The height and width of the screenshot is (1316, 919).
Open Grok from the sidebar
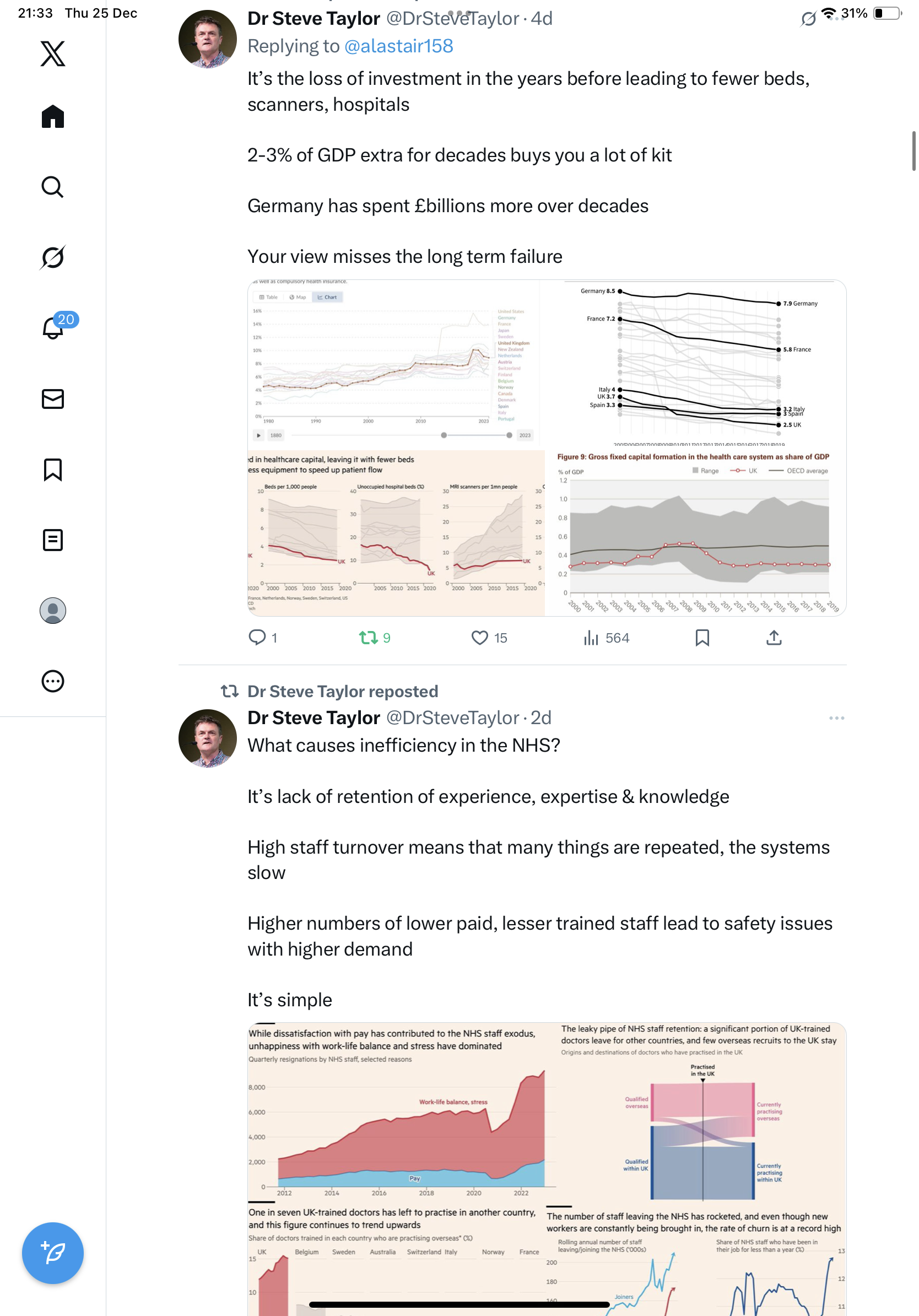pyautogui.click(x=53, y=257)
